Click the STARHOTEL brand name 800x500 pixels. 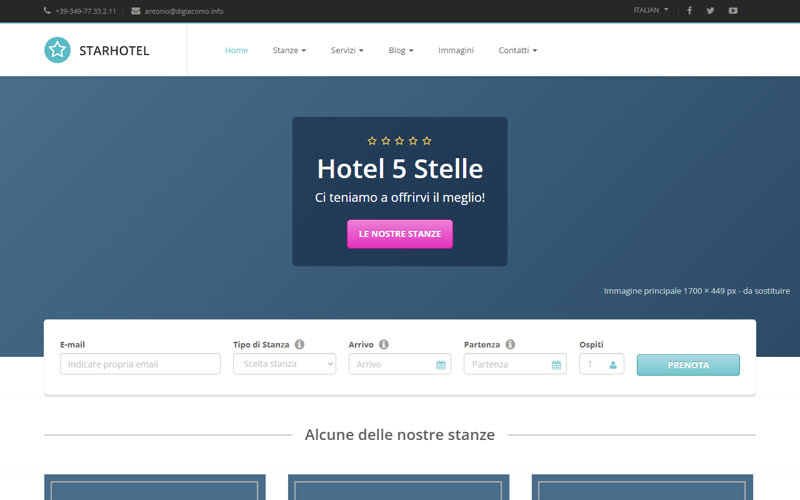click(114, 51)
